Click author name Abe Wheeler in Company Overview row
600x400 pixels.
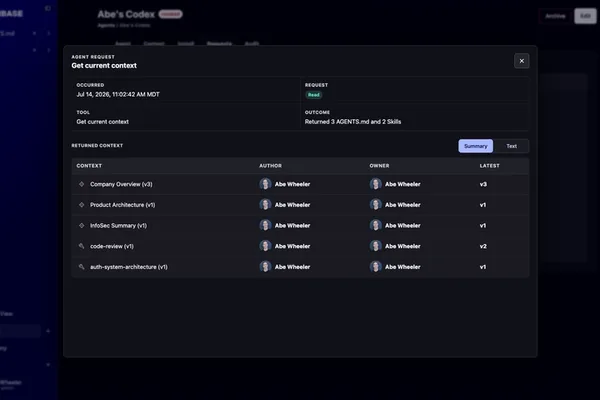292,184
